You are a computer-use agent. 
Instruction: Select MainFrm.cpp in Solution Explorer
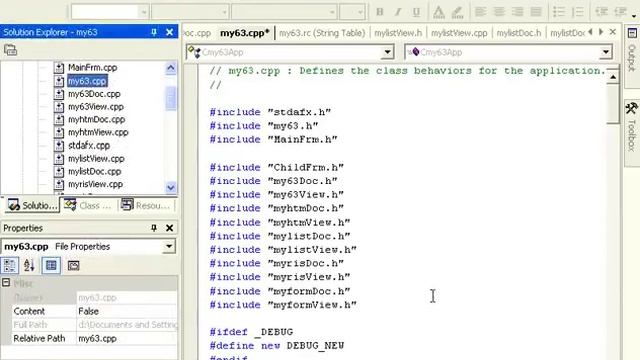92,68
